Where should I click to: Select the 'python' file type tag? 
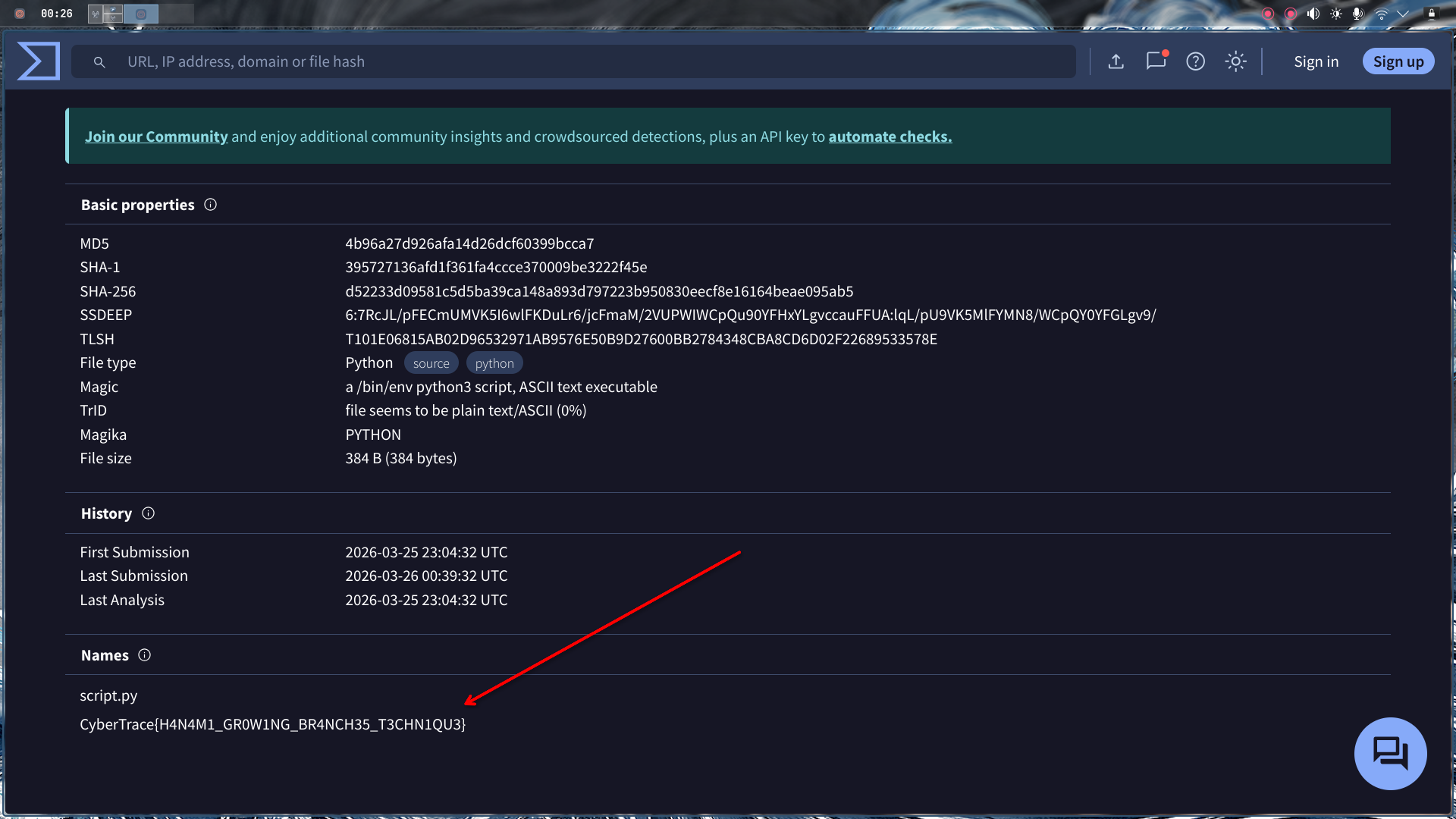point(494,363)
